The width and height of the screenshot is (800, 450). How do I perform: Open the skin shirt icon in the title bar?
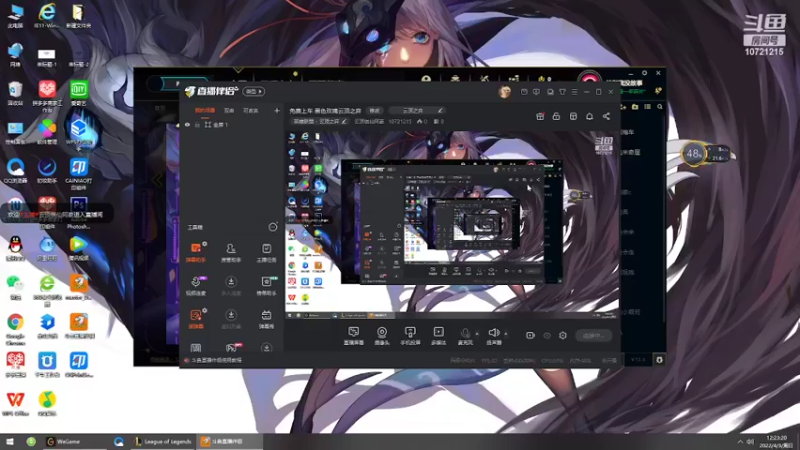click(562, 92)
